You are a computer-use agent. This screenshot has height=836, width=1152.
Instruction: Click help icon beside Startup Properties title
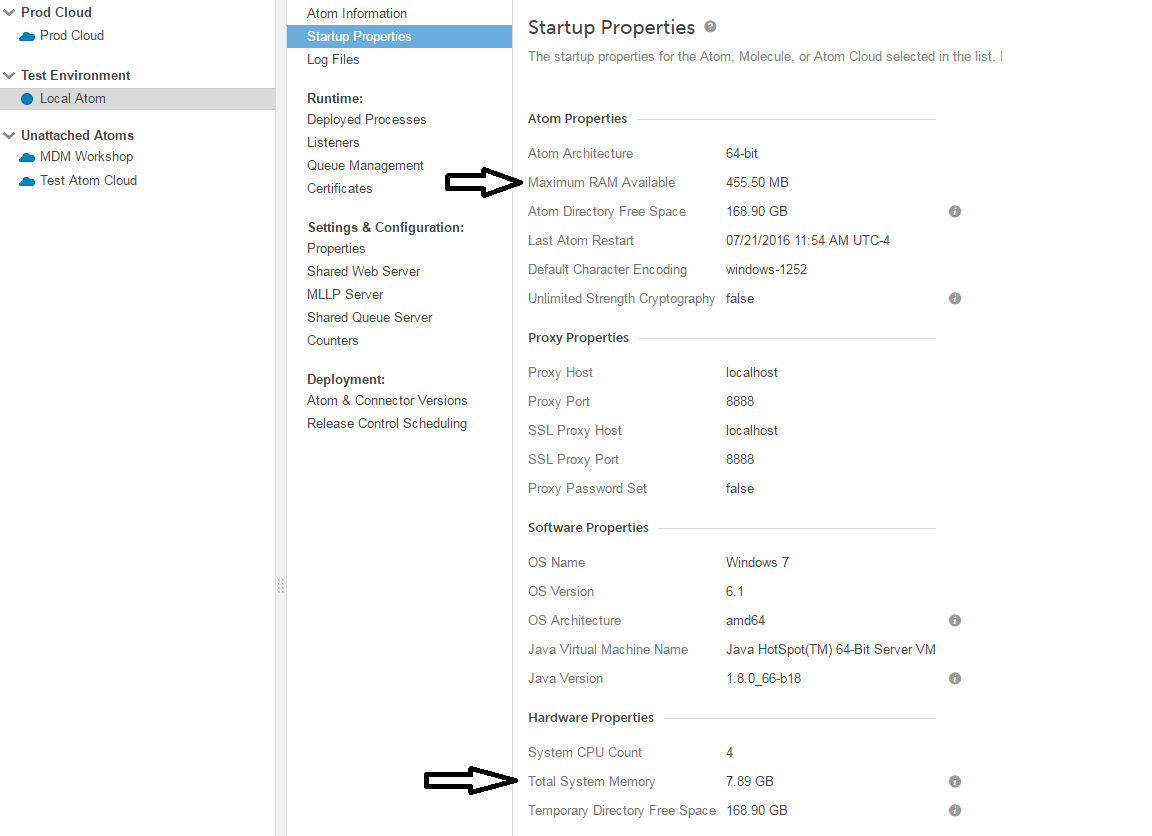tap(710, 27)
